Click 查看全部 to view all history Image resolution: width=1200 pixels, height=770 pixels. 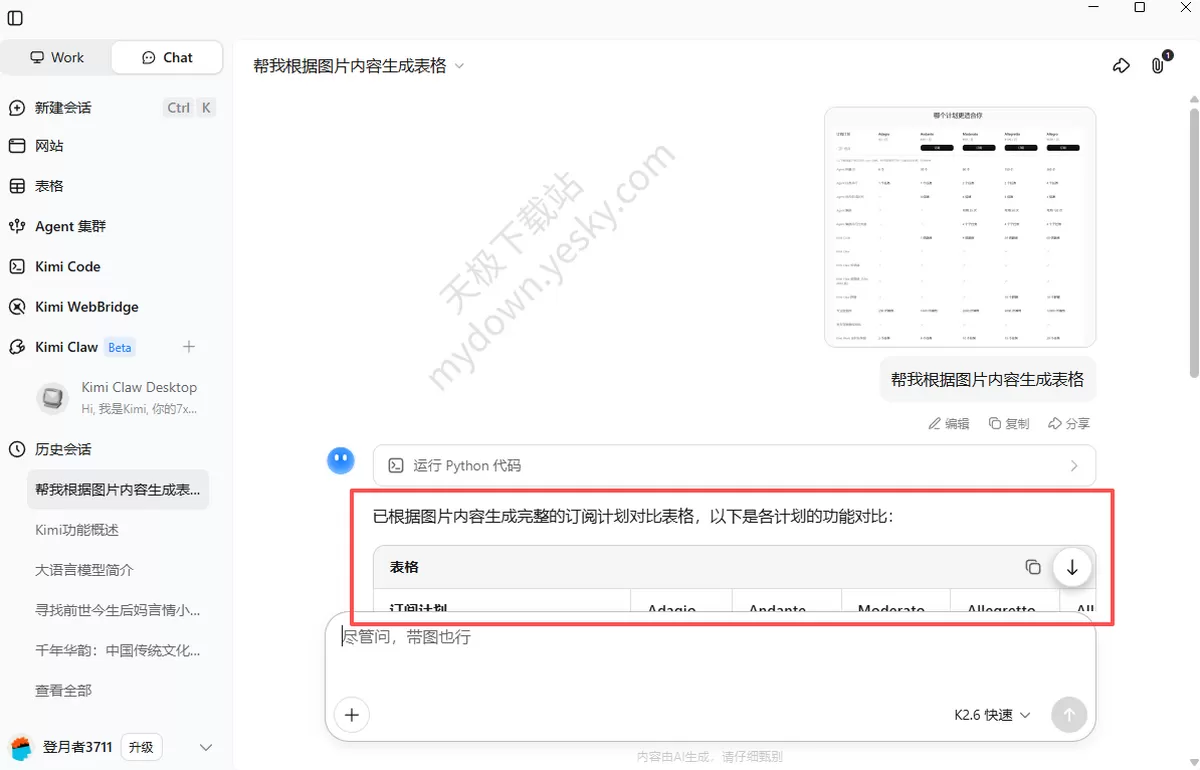click(x=64, y=691)
